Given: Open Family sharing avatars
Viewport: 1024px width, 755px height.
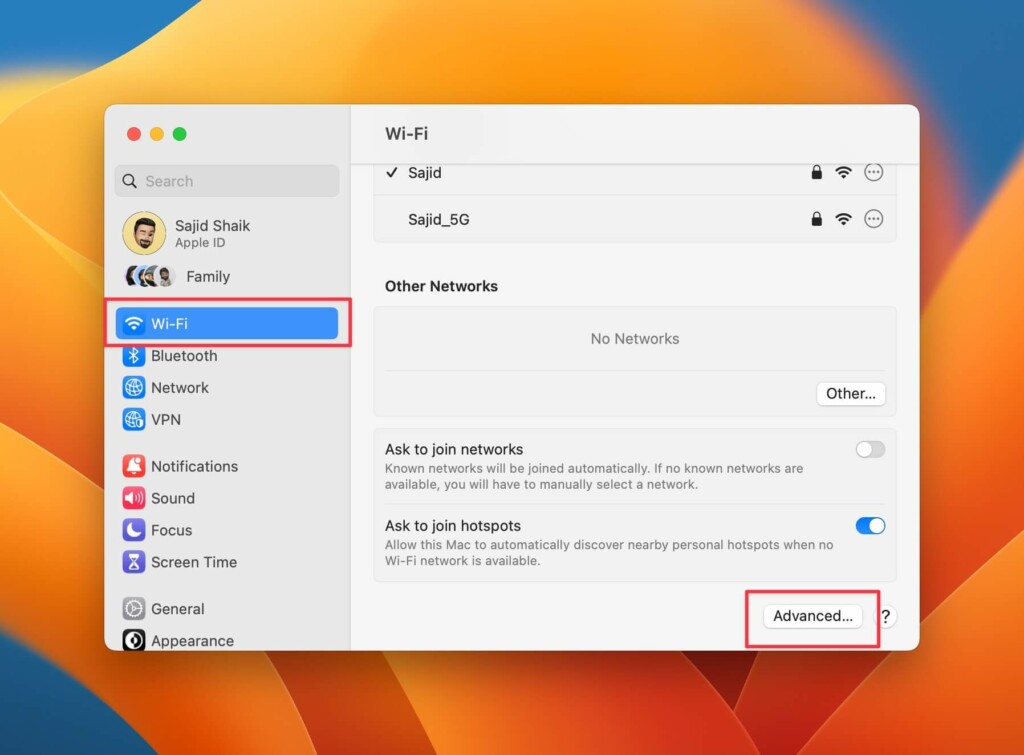Looking at the screenshot, I should (x=150, y=276).
